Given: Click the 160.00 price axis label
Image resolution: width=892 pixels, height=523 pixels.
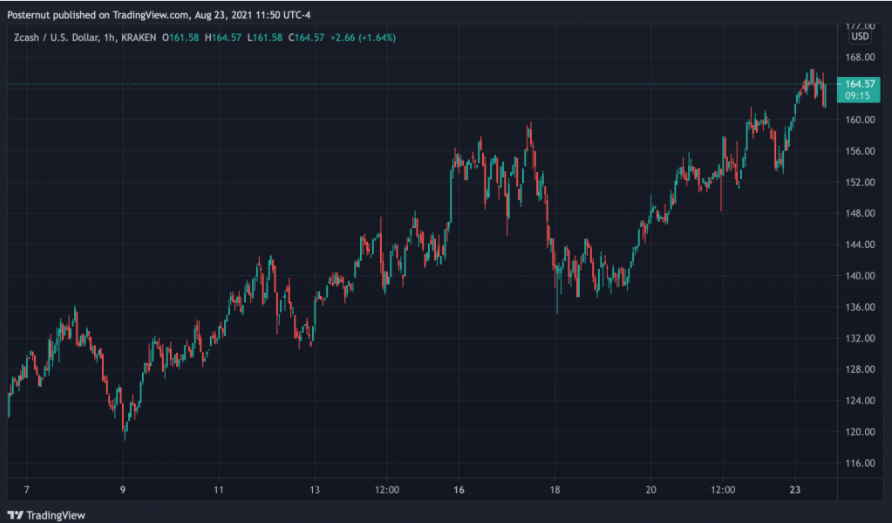Looking at the screenshot, I should point(860,120).
